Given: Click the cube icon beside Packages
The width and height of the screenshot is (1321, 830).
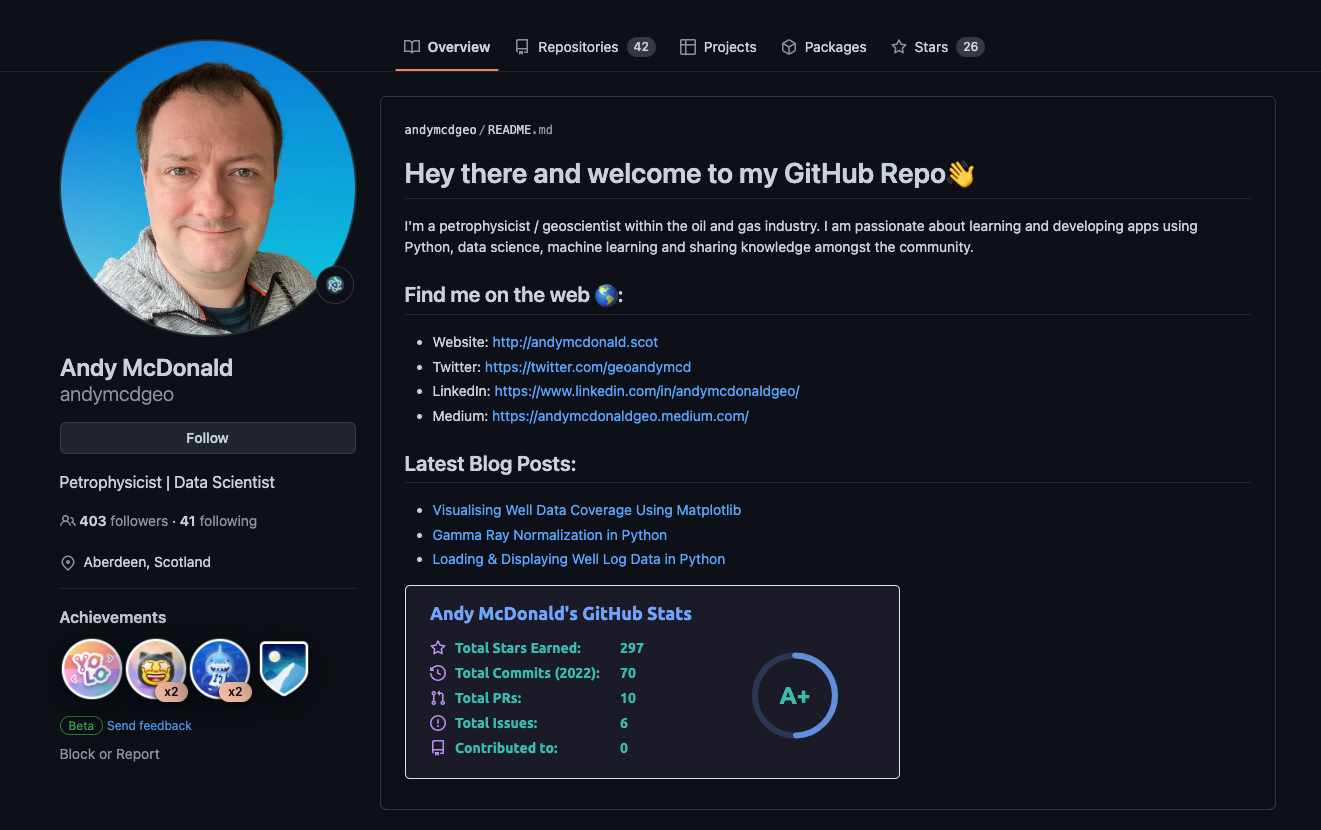Looking at the screenshot, I should click(789, 47).
